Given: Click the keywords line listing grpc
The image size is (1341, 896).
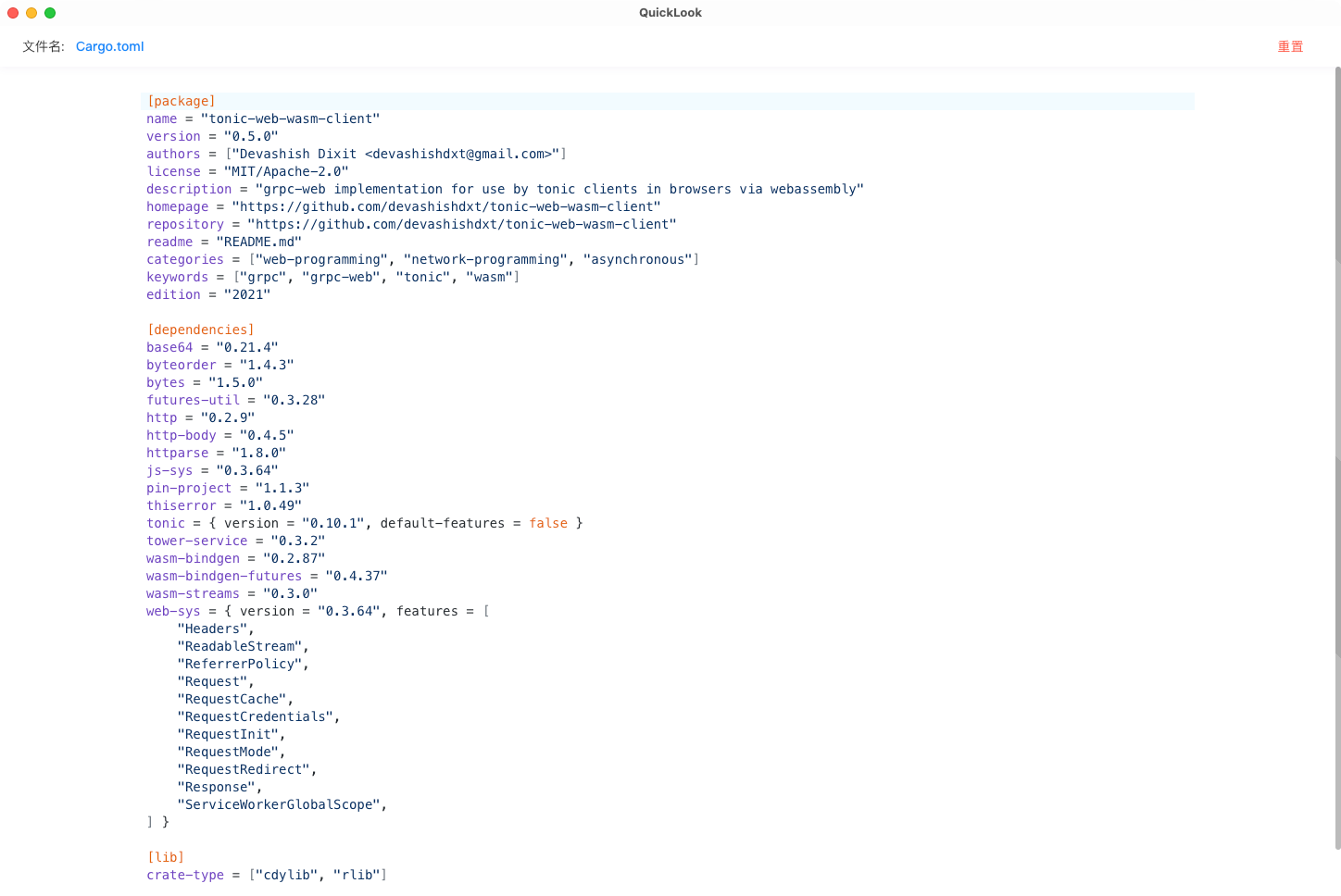Looking at the screenshot, I should pyautogui.click(x=333, y=278).
